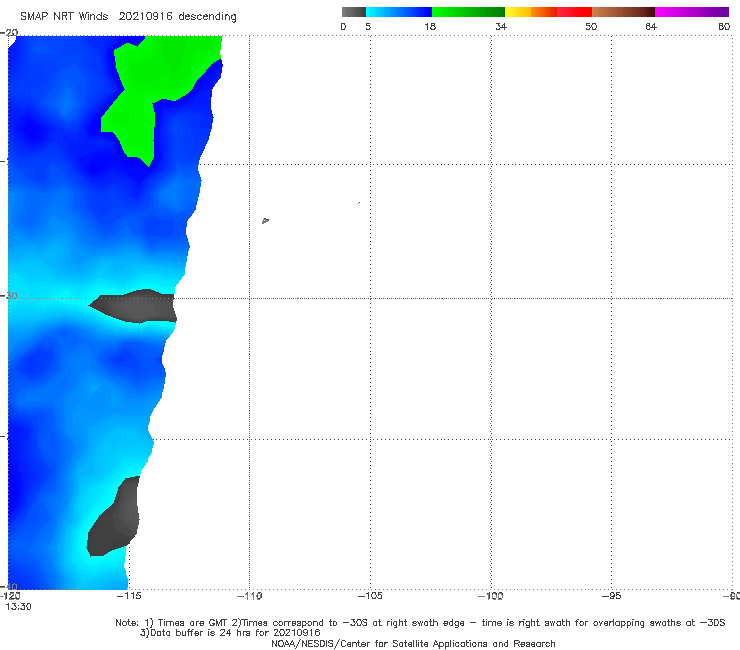Click the title 'SMAP NRT Winds 20210916 descending'
The width and height of the screenshot is (740, 650).
click(x=128, y=17)
